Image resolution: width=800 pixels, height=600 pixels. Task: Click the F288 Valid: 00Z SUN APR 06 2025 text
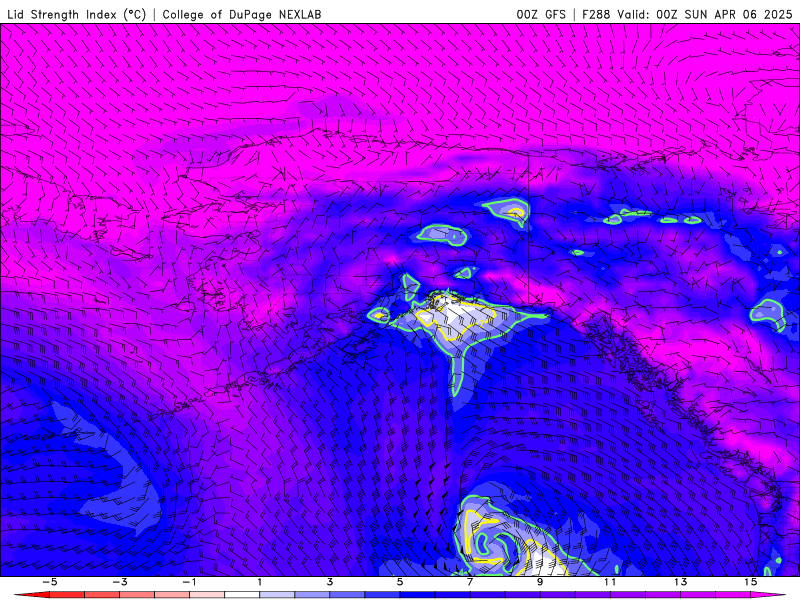coord(687,14)
